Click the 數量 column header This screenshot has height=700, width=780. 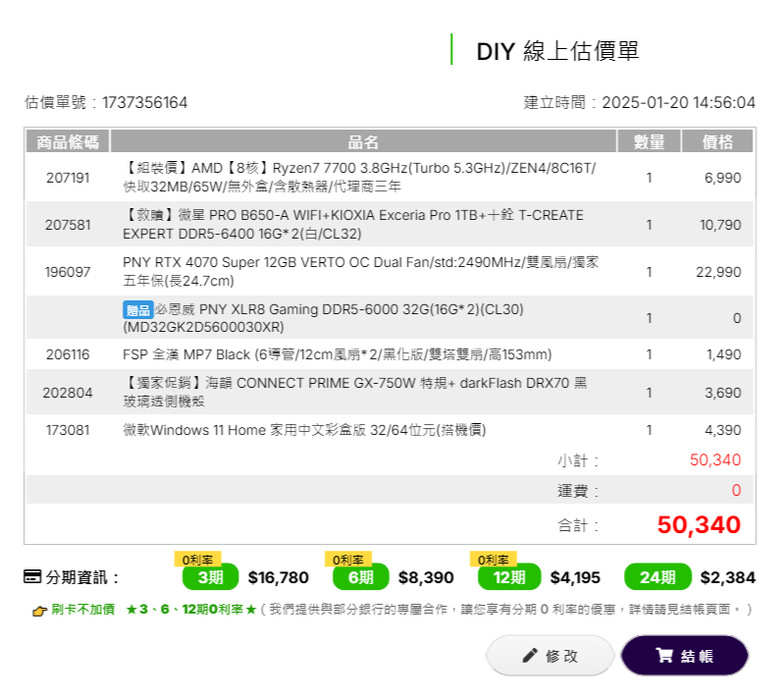click(649, 142)
